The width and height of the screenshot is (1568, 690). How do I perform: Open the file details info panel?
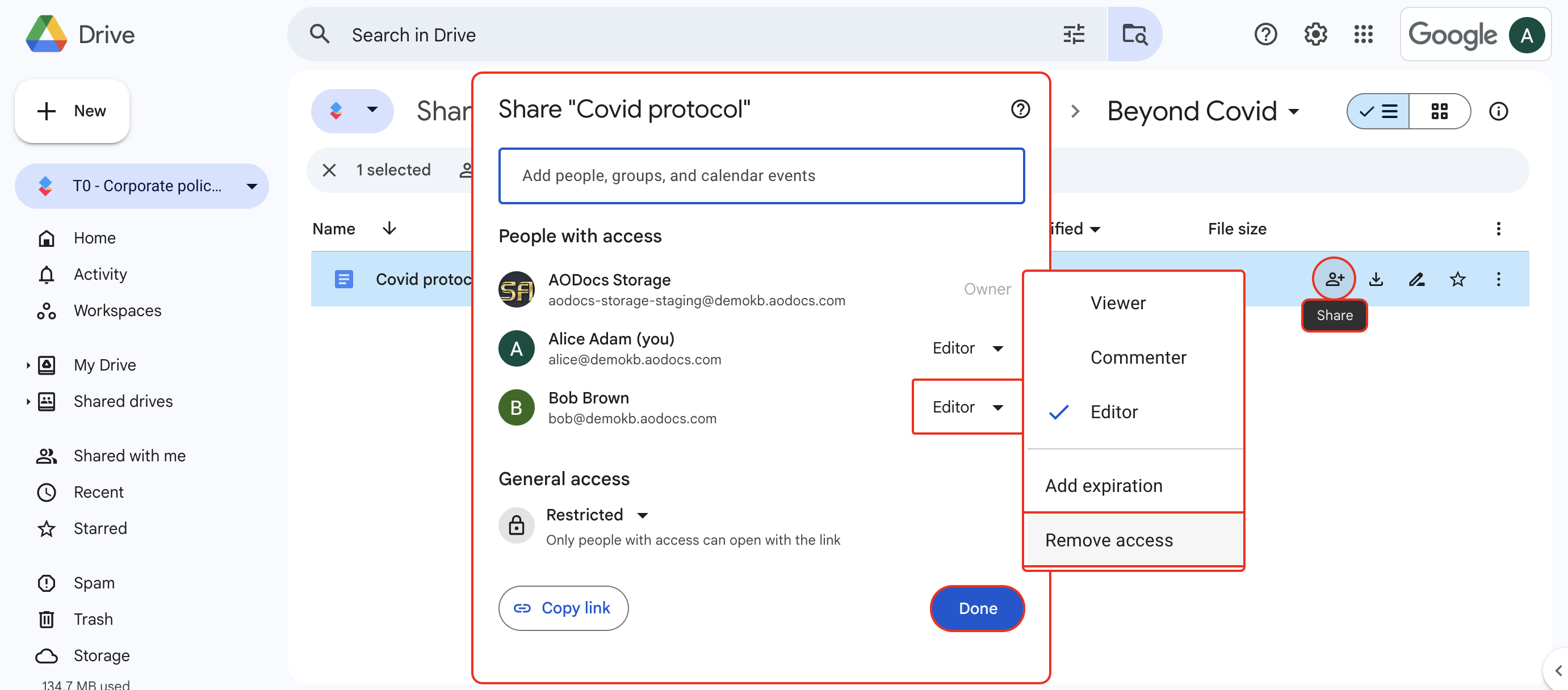1499,111
